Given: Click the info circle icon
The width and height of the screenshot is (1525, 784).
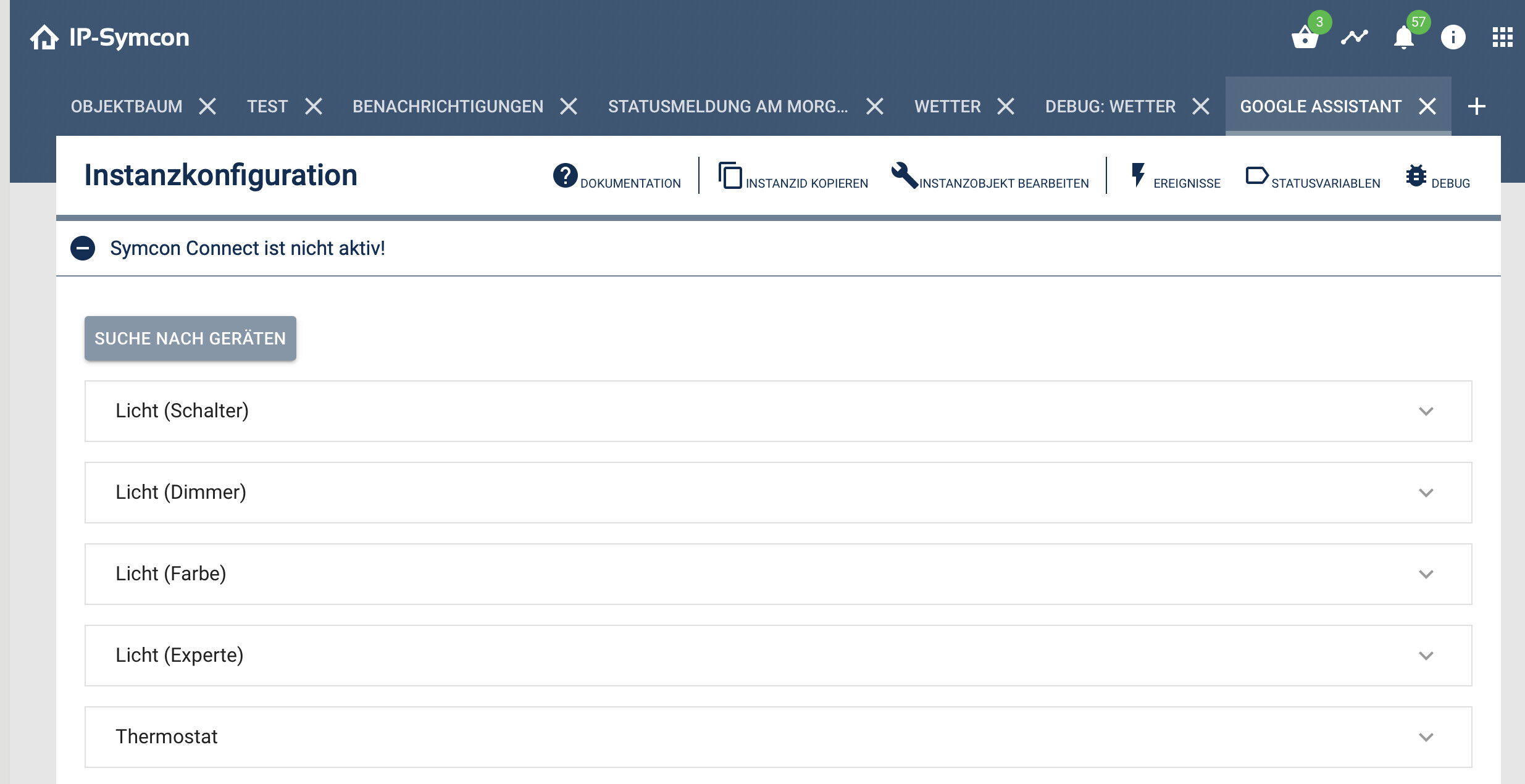Looking at the screenshot, I should coord(1453,38).
